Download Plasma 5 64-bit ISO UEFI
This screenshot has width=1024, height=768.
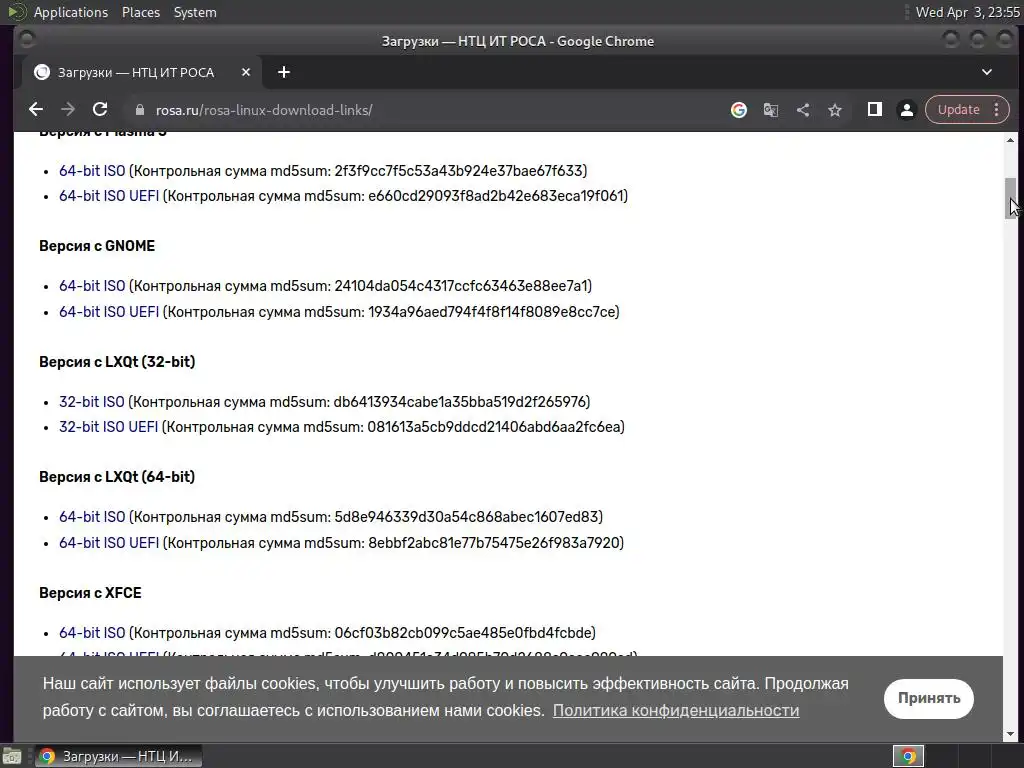(109, 196)
